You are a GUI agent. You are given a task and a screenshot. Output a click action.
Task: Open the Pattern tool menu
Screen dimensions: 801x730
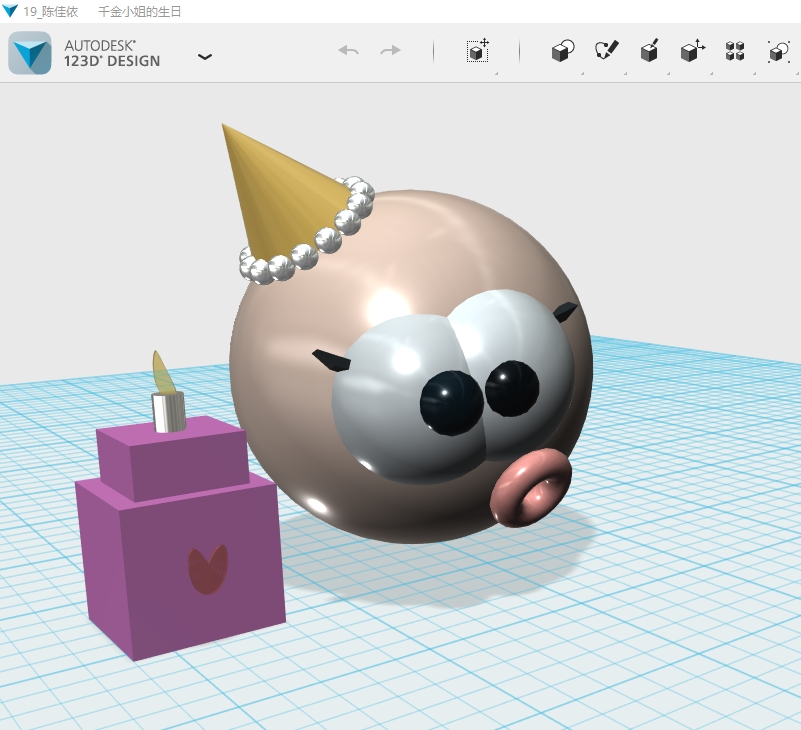point(735,51)
